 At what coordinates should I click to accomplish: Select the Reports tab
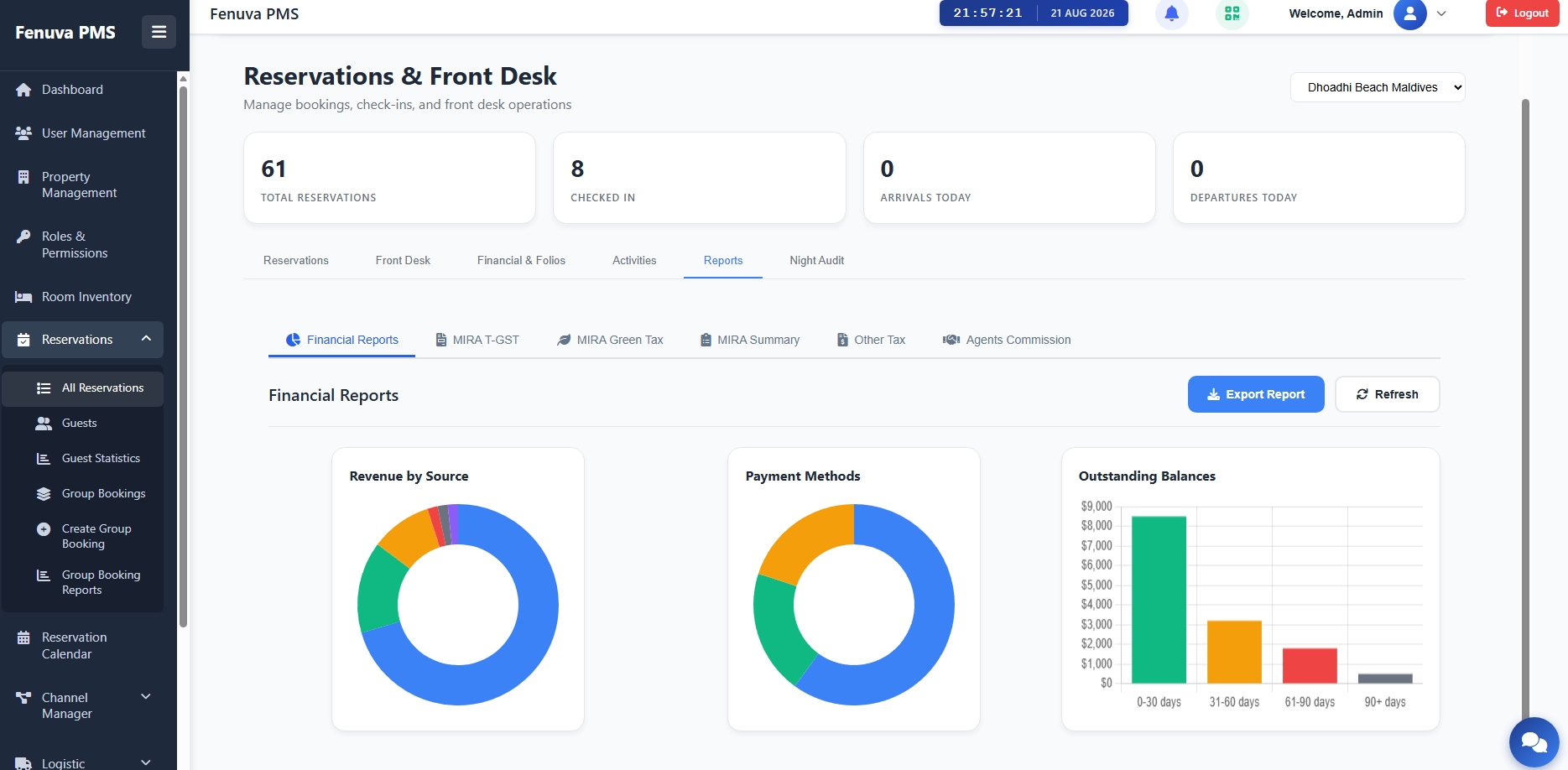tap(723, 261)
